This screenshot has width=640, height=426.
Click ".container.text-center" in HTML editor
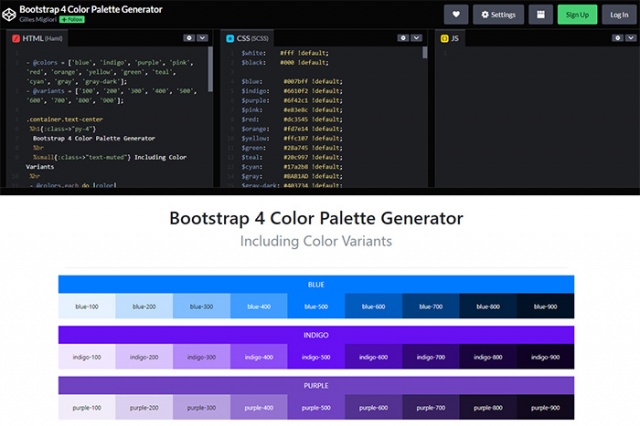click(64, 120)
